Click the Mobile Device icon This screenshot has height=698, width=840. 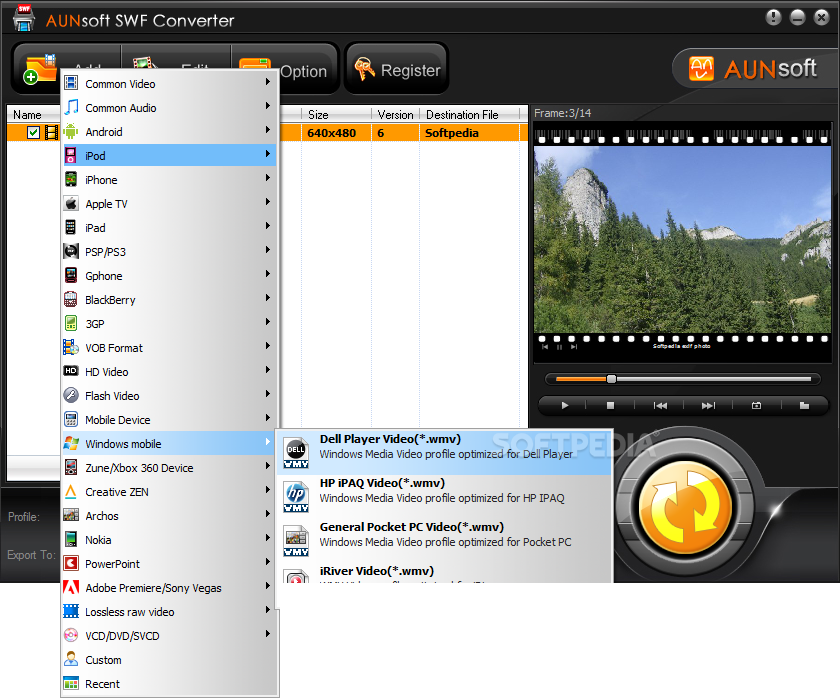pos(71,419)
